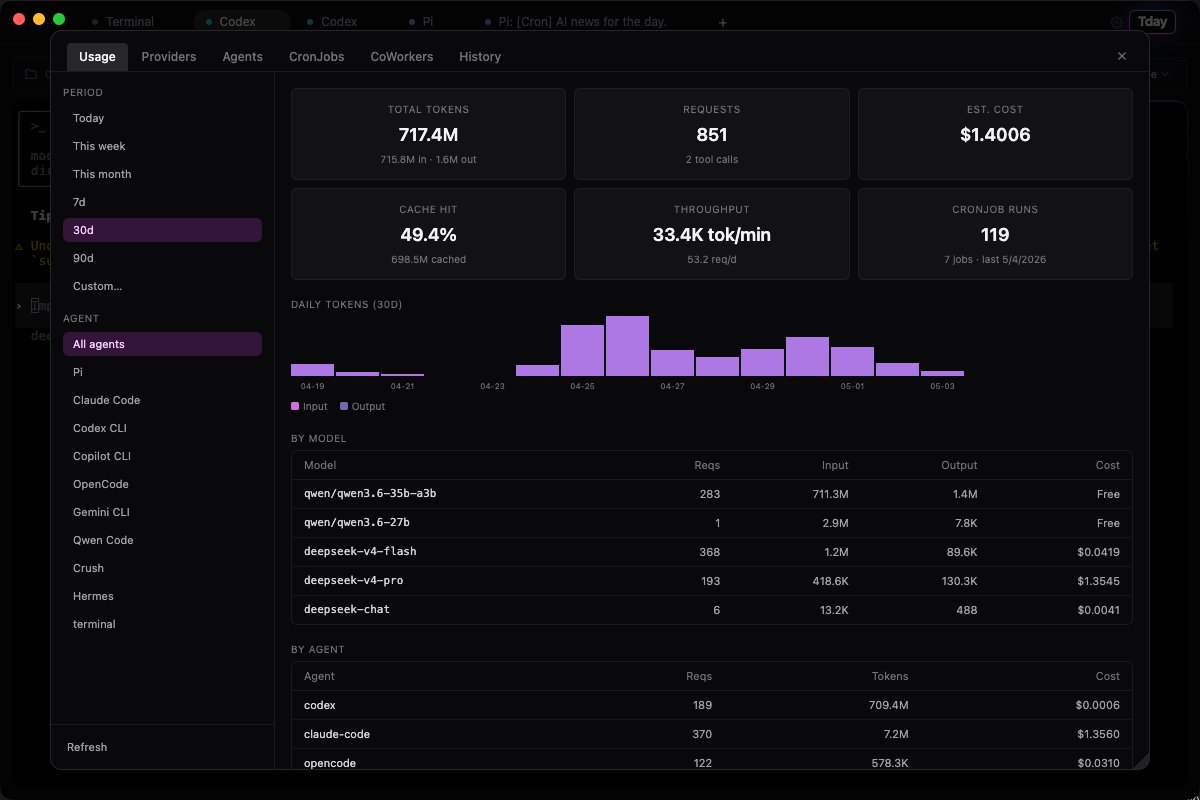Open the 'Pi: [Cron] AI news' background tab

tap(575, 22)
